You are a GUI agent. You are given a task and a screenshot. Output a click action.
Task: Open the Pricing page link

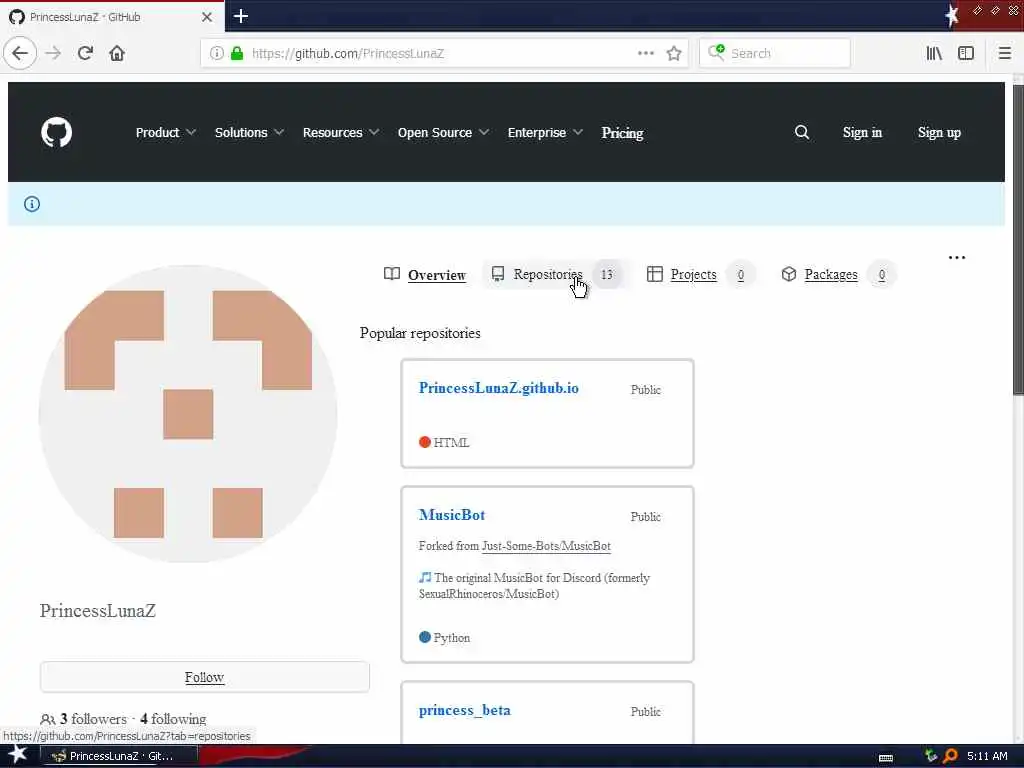pos(622,133)
